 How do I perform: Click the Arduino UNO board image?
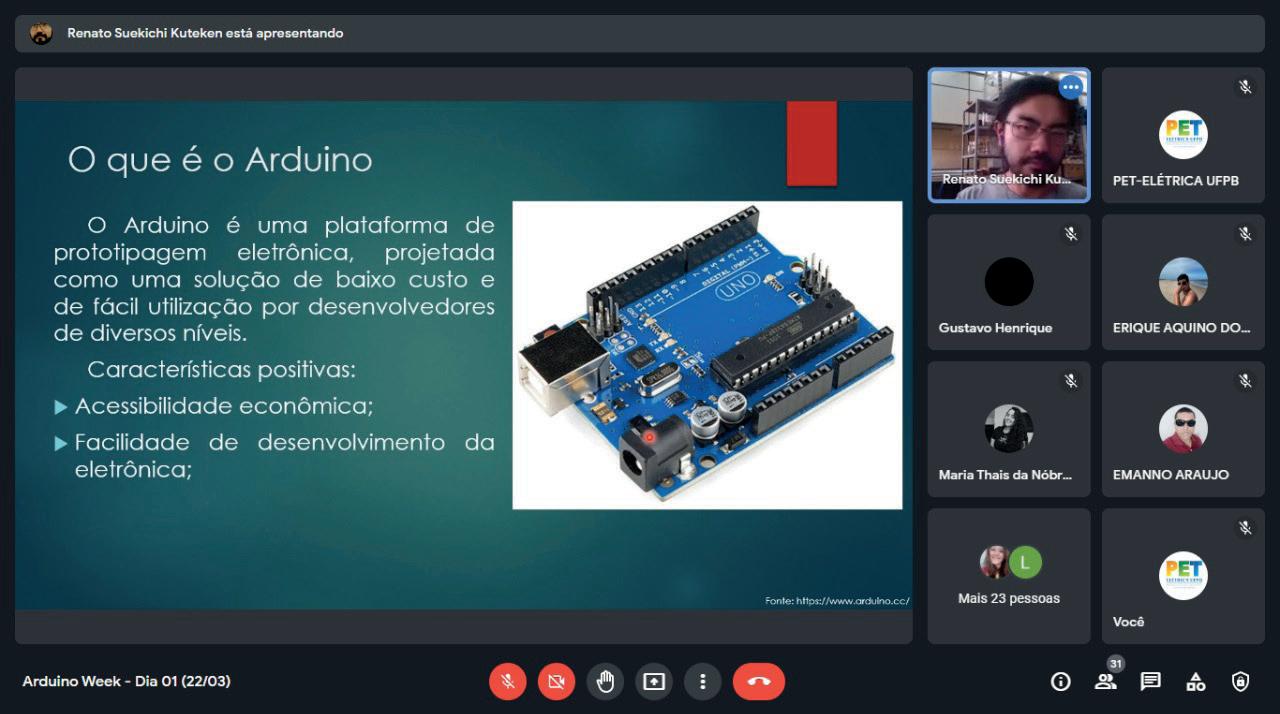(x=707, y=355)
